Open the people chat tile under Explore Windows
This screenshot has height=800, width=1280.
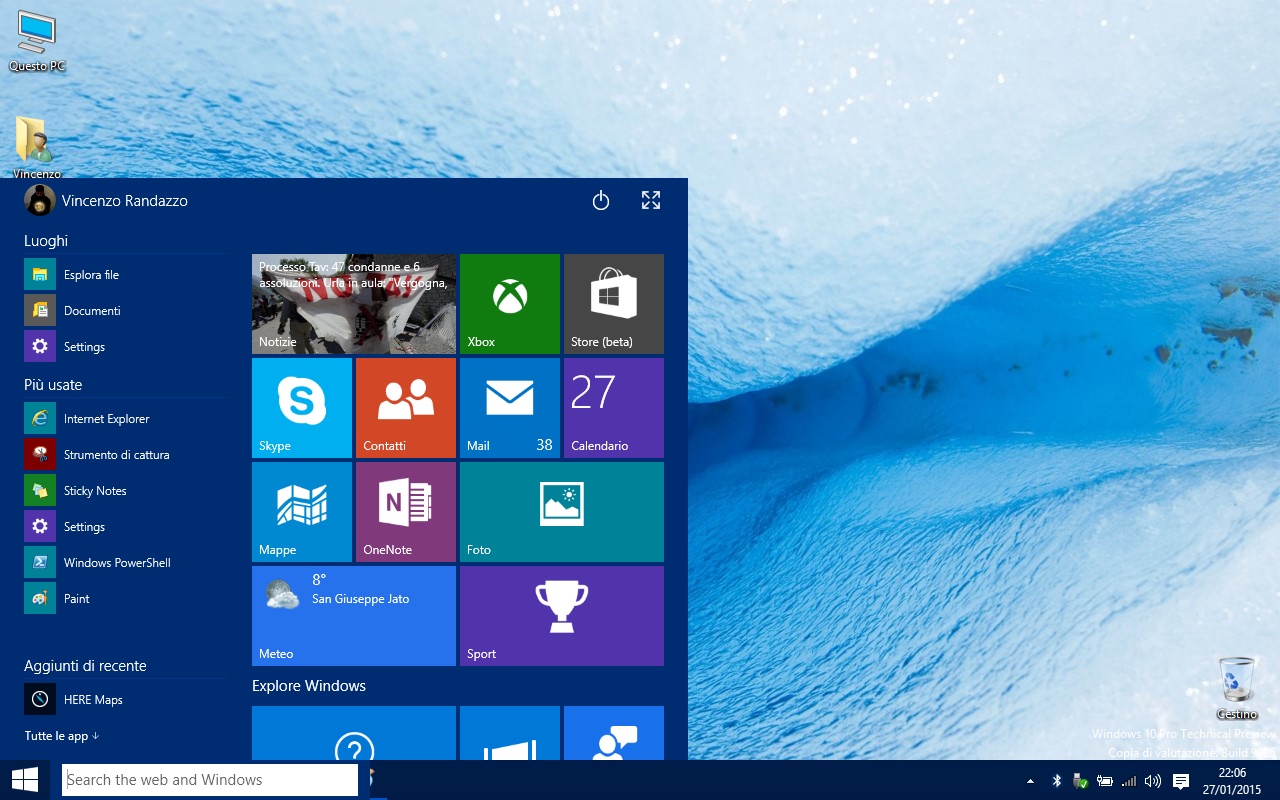pos(614,733)
